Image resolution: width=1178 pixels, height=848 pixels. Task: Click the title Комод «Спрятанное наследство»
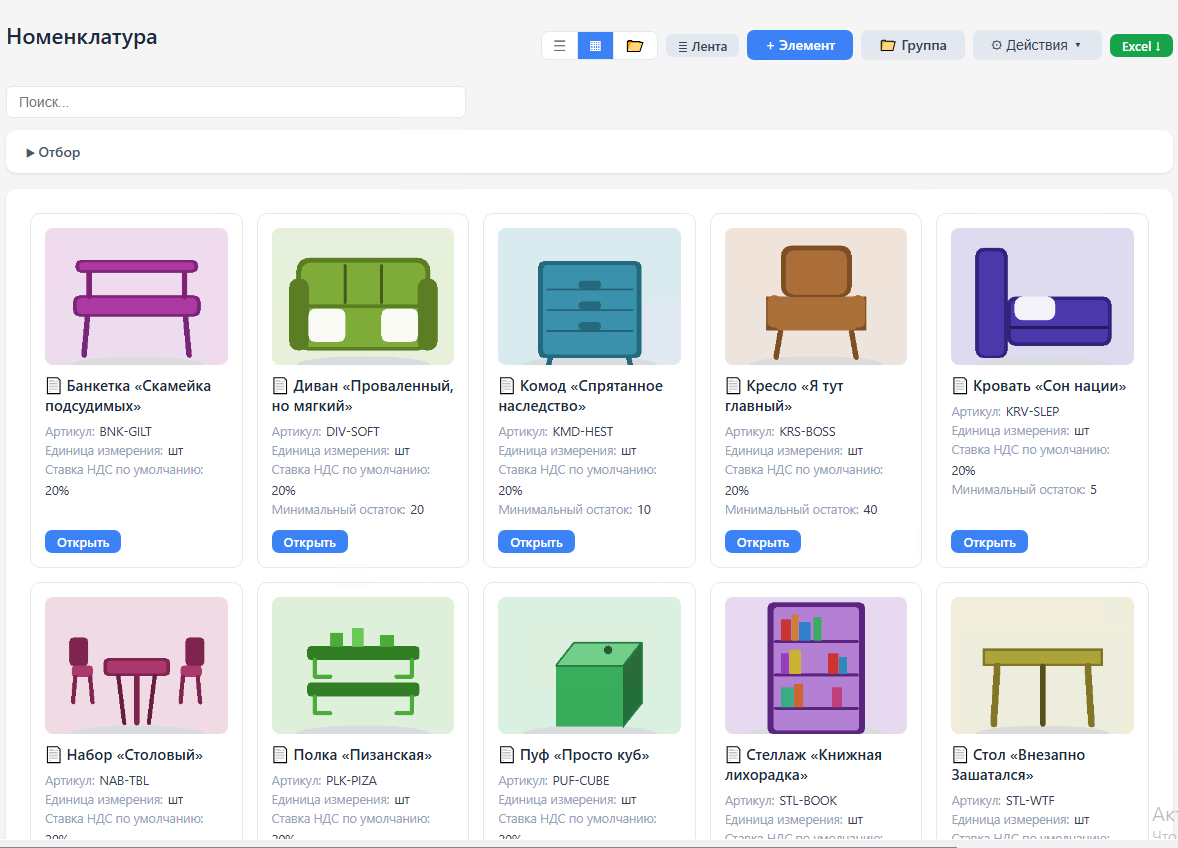click(x=581, y=396)
